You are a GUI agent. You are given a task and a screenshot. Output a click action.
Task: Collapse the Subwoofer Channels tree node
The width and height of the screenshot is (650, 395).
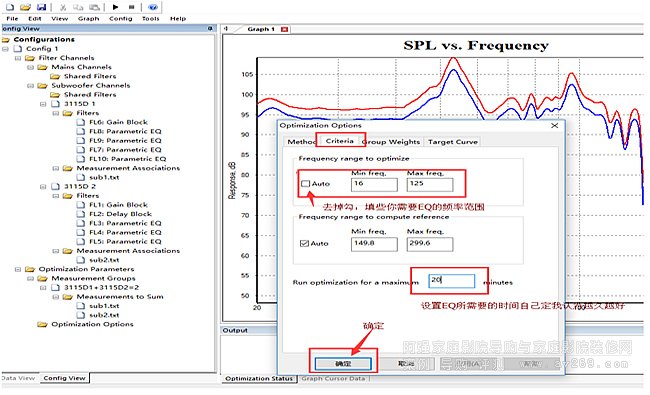[x=30, y=86]
